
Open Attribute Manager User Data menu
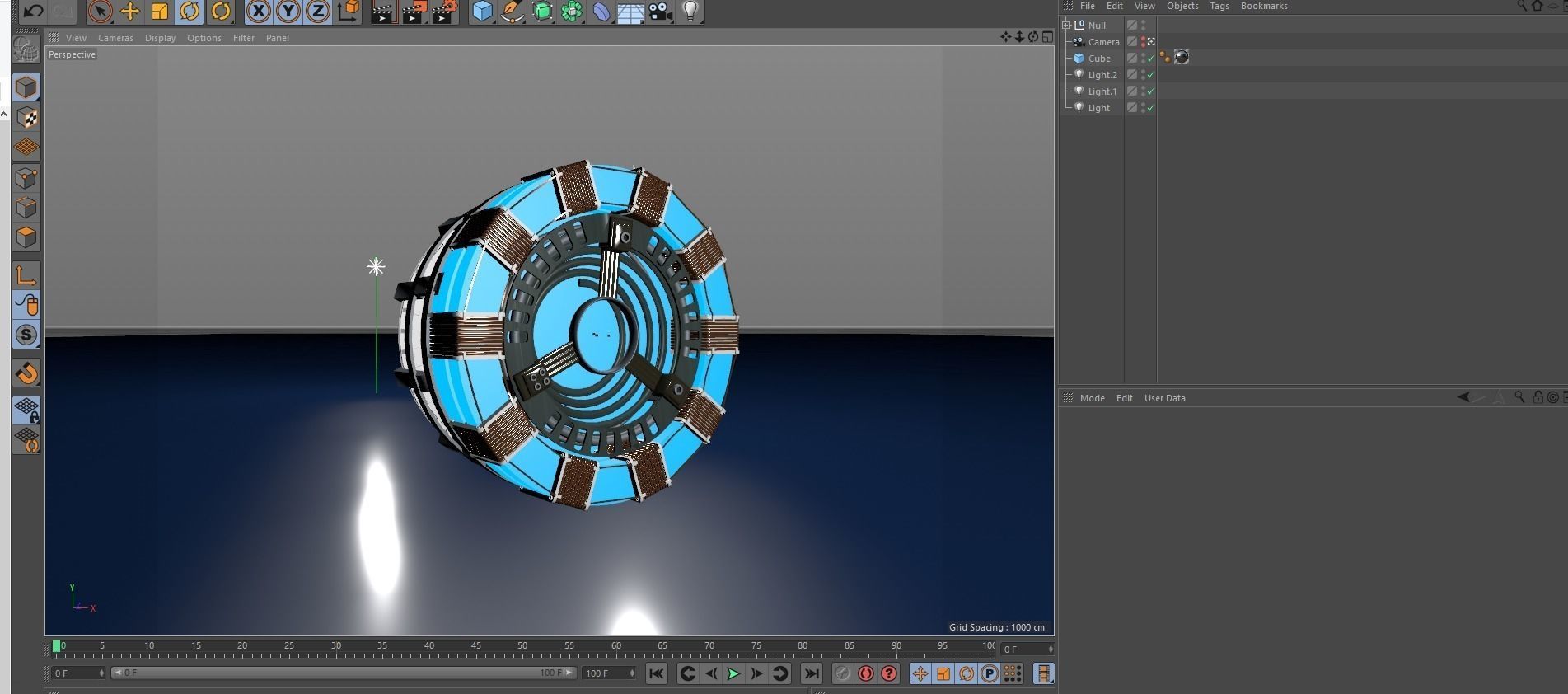1164,398
